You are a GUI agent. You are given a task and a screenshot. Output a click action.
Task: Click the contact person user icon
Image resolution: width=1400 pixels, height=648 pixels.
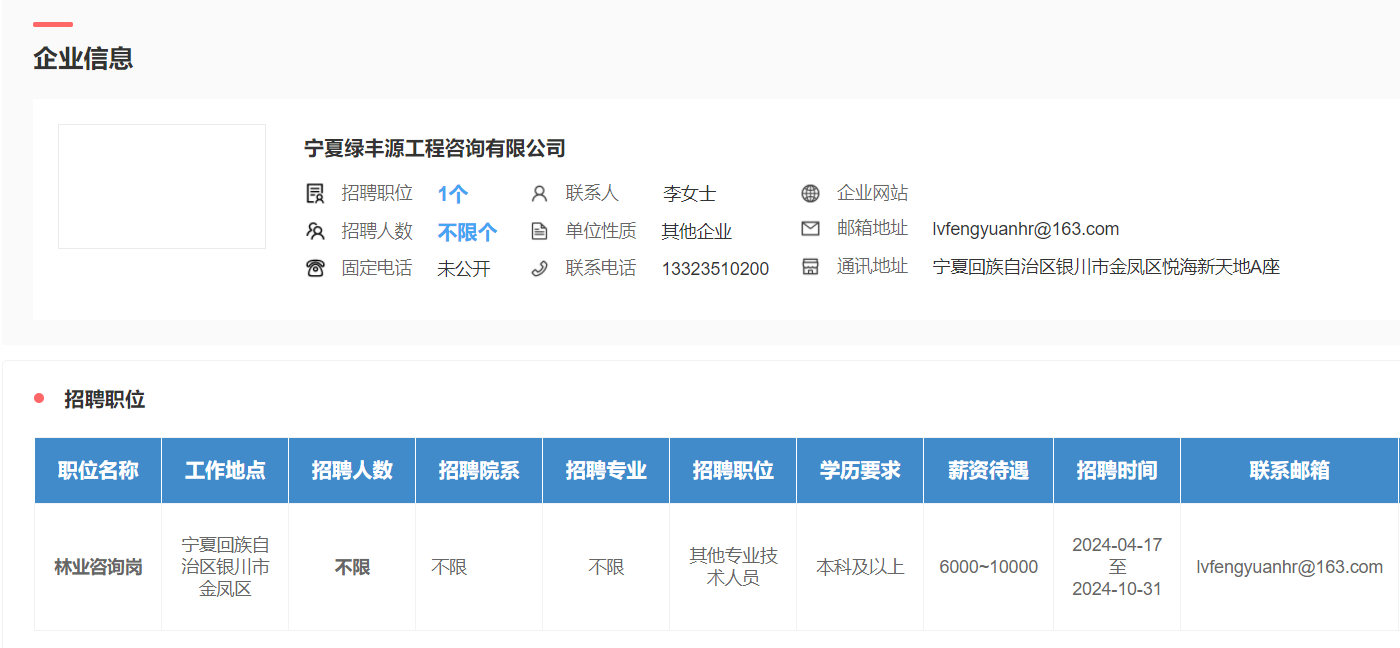point(539,193)
